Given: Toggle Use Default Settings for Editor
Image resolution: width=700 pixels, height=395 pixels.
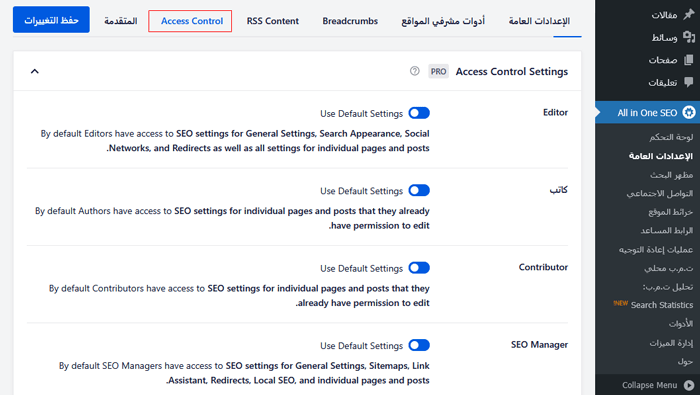Looking at the screenshot, I should pos(419,113).
